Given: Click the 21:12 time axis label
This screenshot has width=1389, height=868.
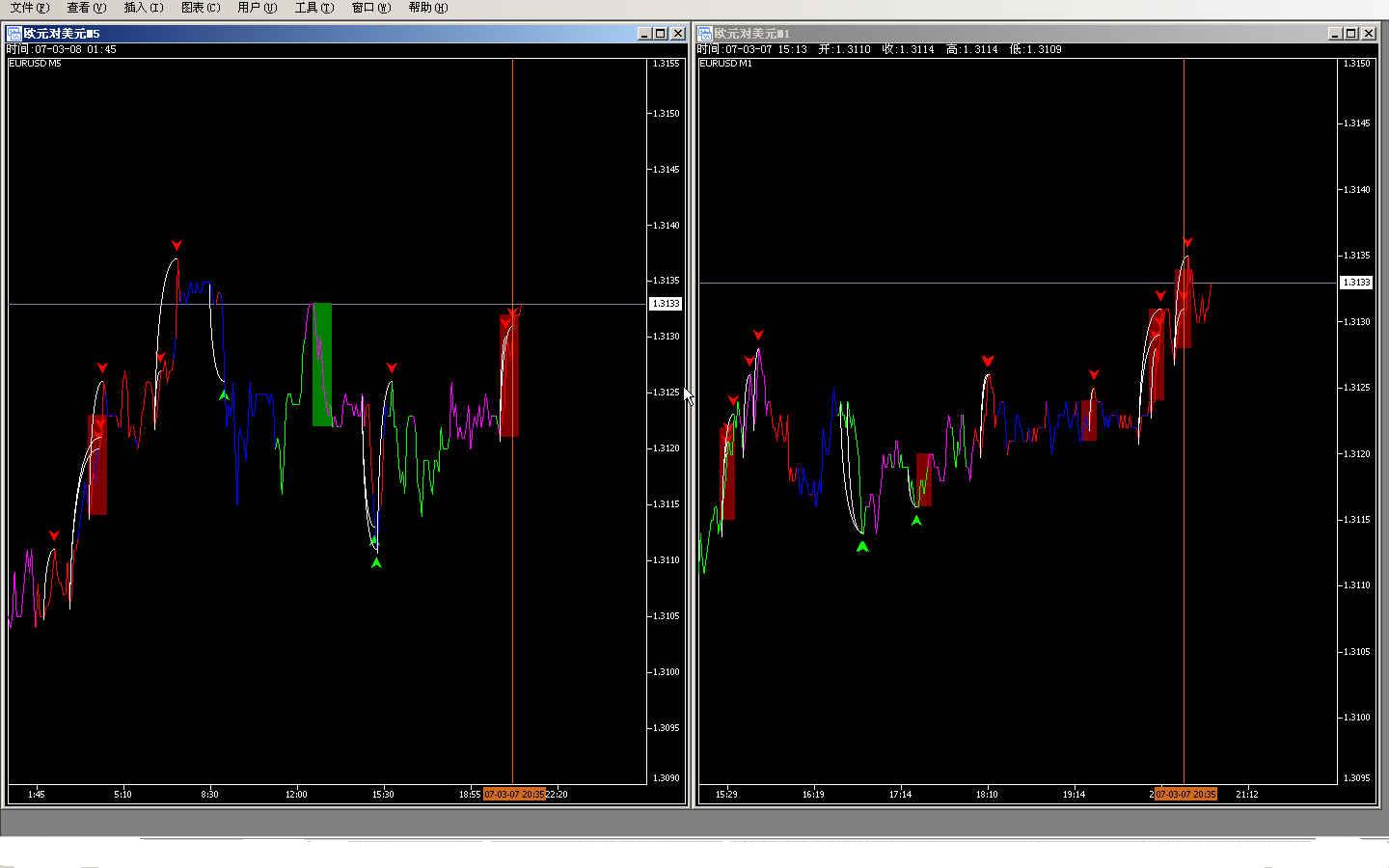Looking at the screenshot, I should [x=1246, y=795].
